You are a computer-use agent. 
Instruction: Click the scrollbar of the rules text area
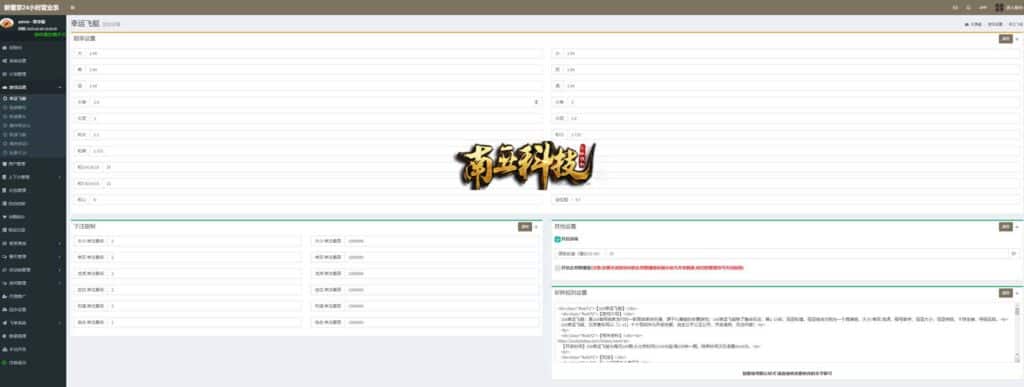1017,333
